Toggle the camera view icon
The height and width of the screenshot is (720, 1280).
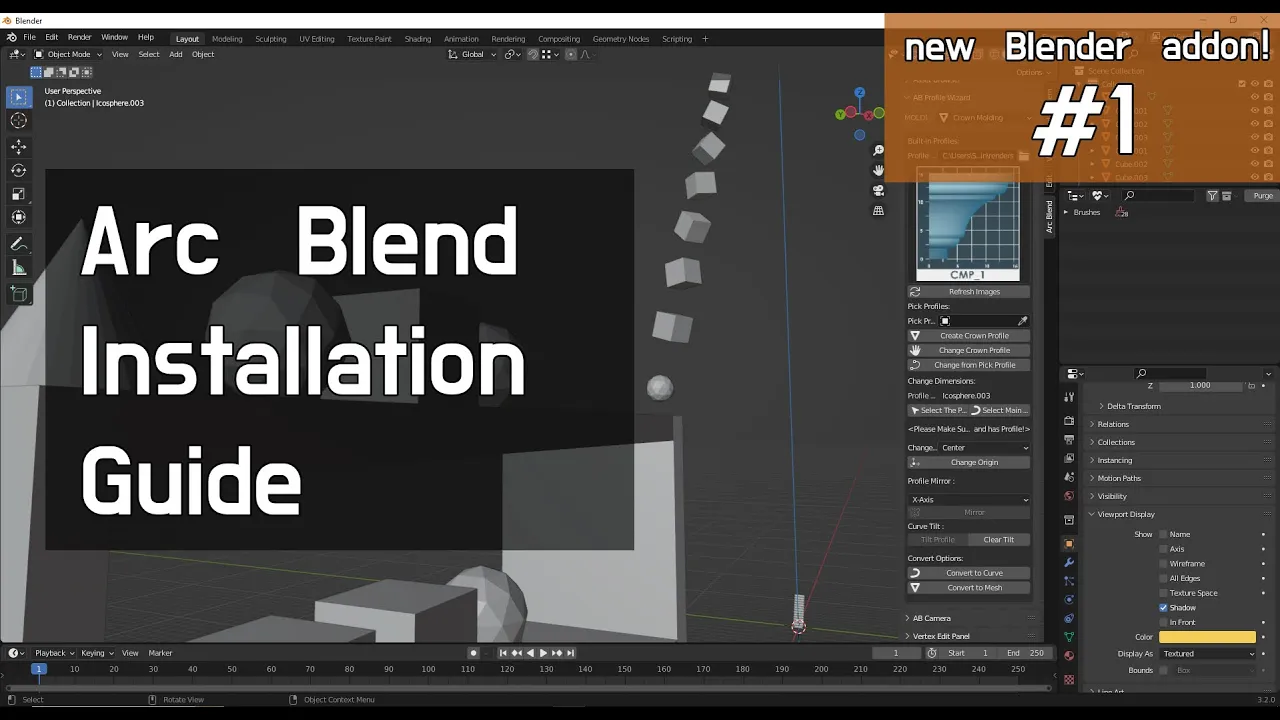[x=879, y=190]
